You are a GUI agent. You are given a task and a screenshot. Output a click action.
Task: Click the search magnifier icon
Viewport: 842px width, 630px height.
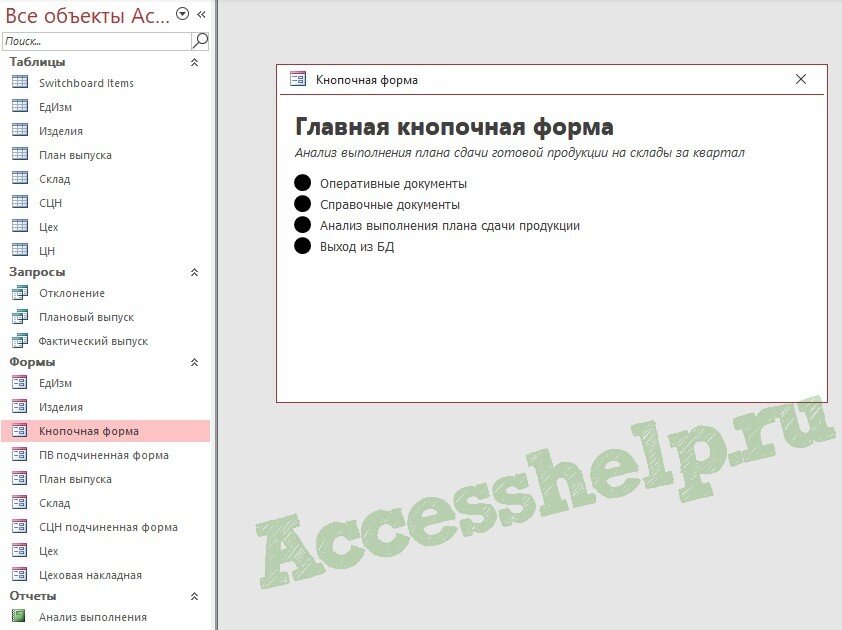(200, 41)
